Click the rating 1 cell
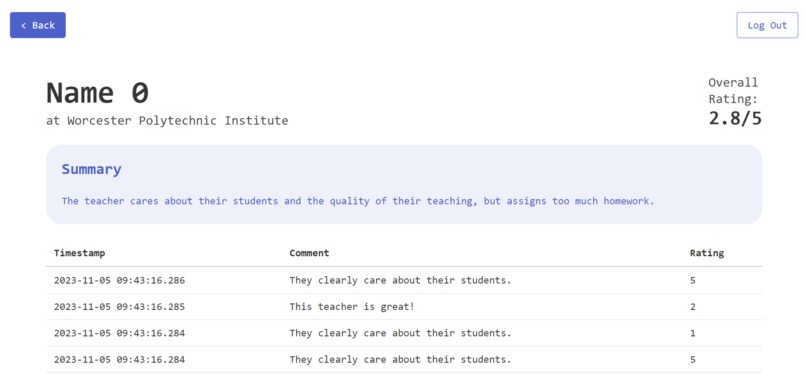Screen dimensions: 806x374 pyautogui.click(x=693, y=333)
